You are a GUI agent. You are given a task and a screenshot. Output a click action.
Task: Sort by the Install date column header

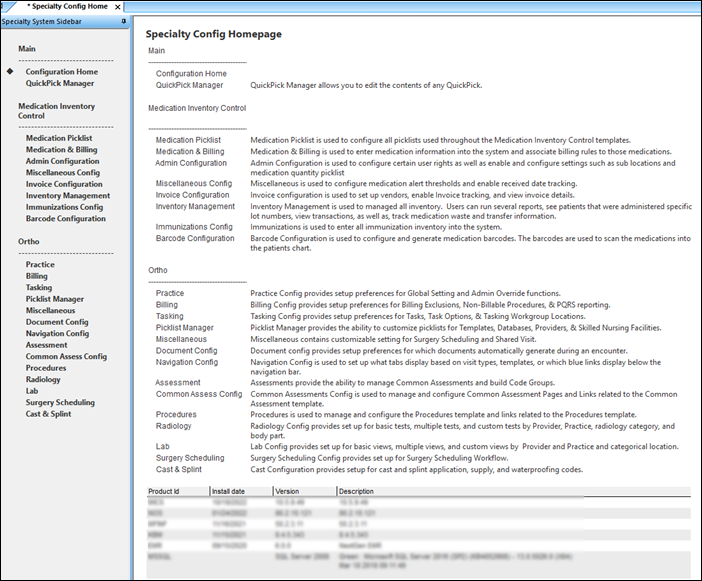[241, 491]
